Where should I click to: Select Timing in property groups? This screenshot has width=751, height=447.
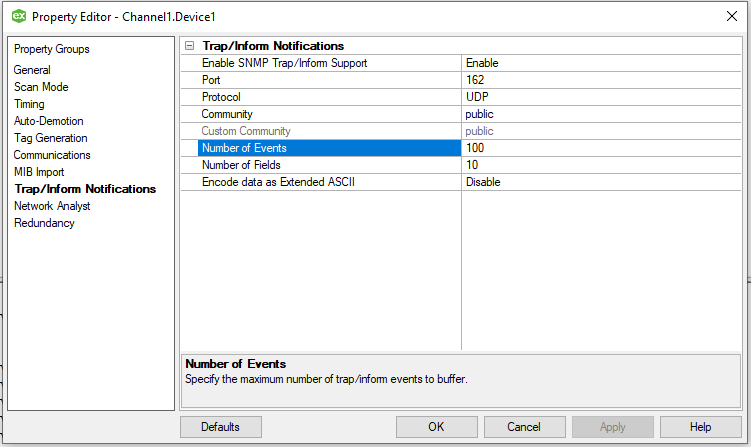point(29,104)
